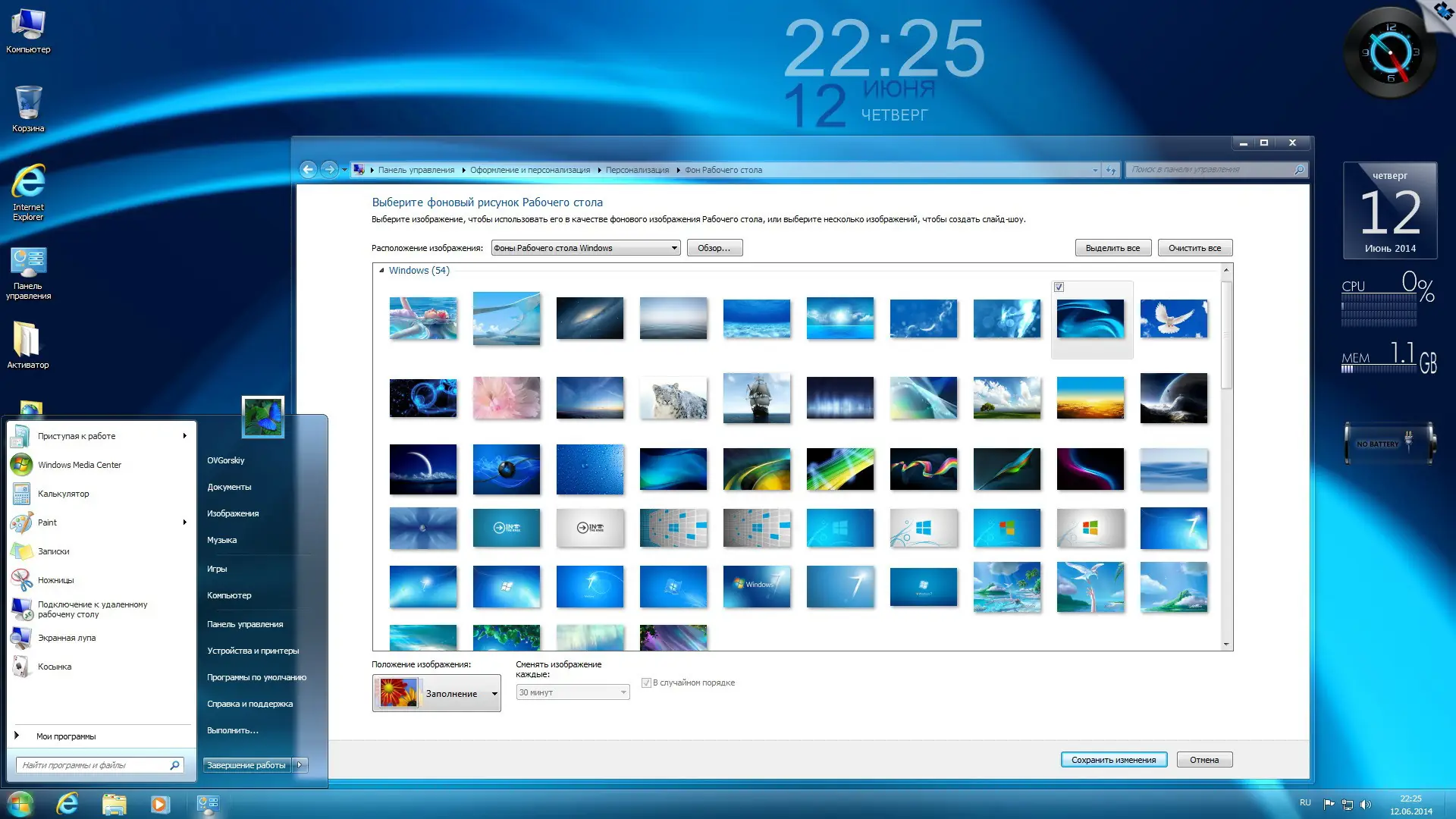Click the volume speaker tray icon

click(1366, 805)
